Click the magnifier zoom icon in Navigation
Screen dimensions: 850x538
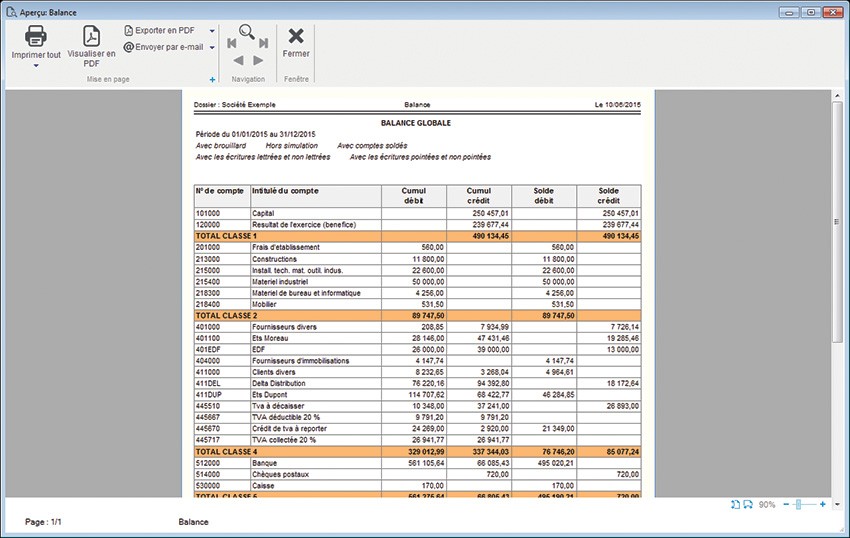point(247,31)
